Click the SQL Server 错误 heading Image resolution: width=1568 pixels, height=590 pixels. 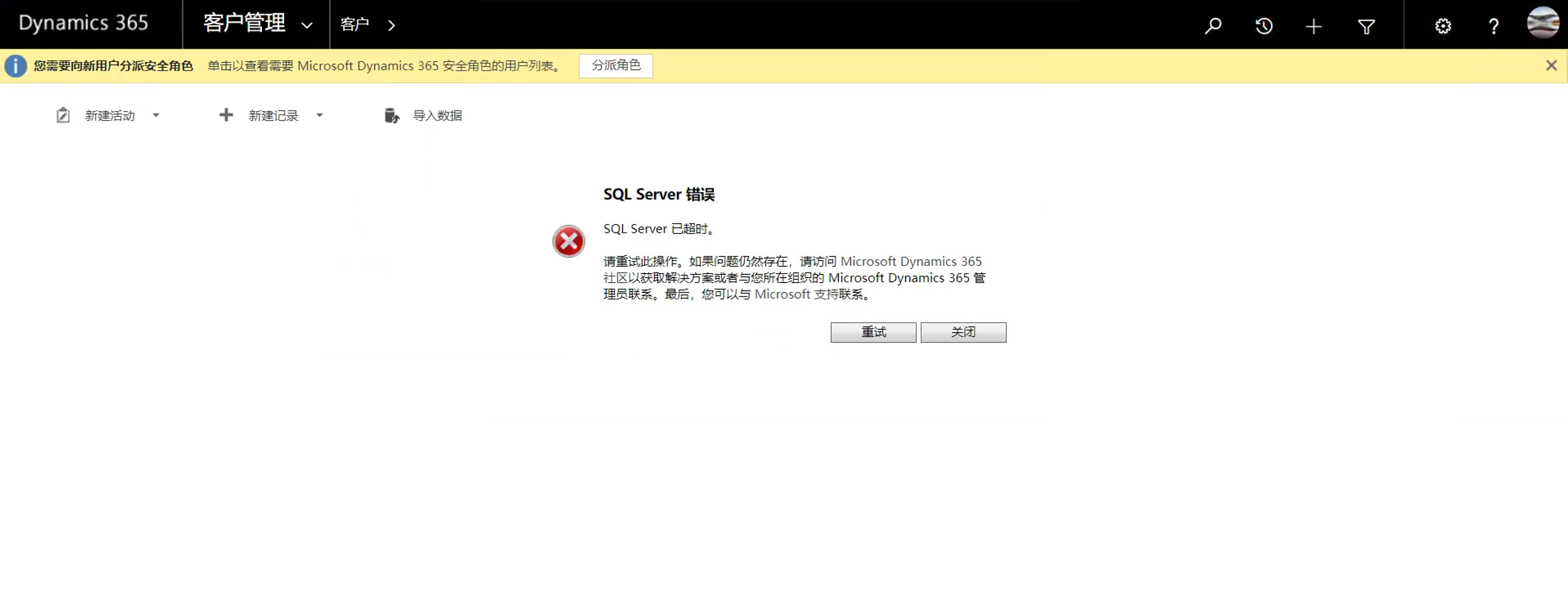click(659, 195)
